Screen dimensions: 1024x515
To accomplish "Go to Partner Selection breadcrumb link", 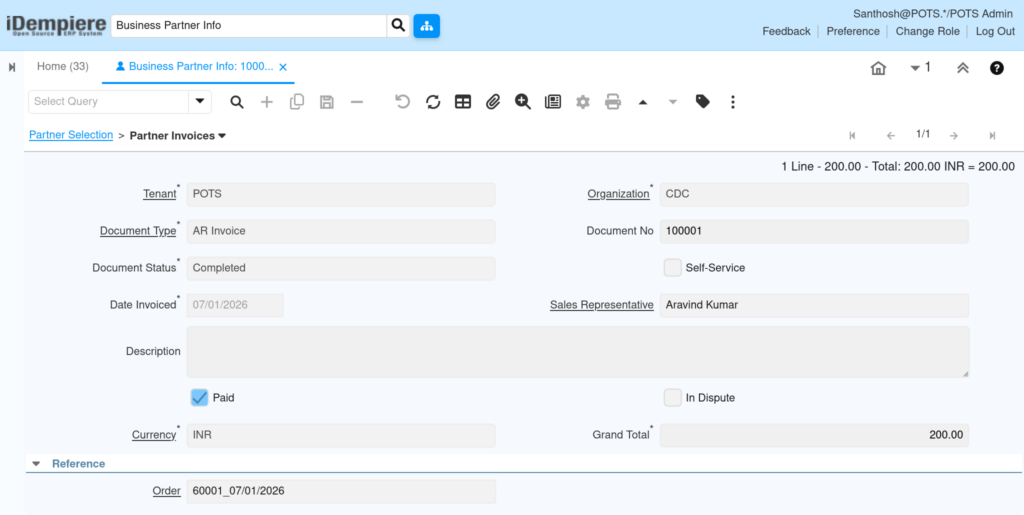I will [71, 135].
